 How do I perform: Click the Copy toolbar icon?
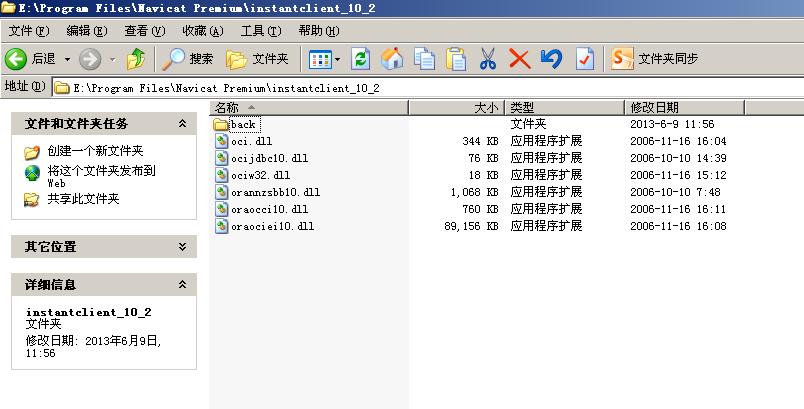point(425,59)
